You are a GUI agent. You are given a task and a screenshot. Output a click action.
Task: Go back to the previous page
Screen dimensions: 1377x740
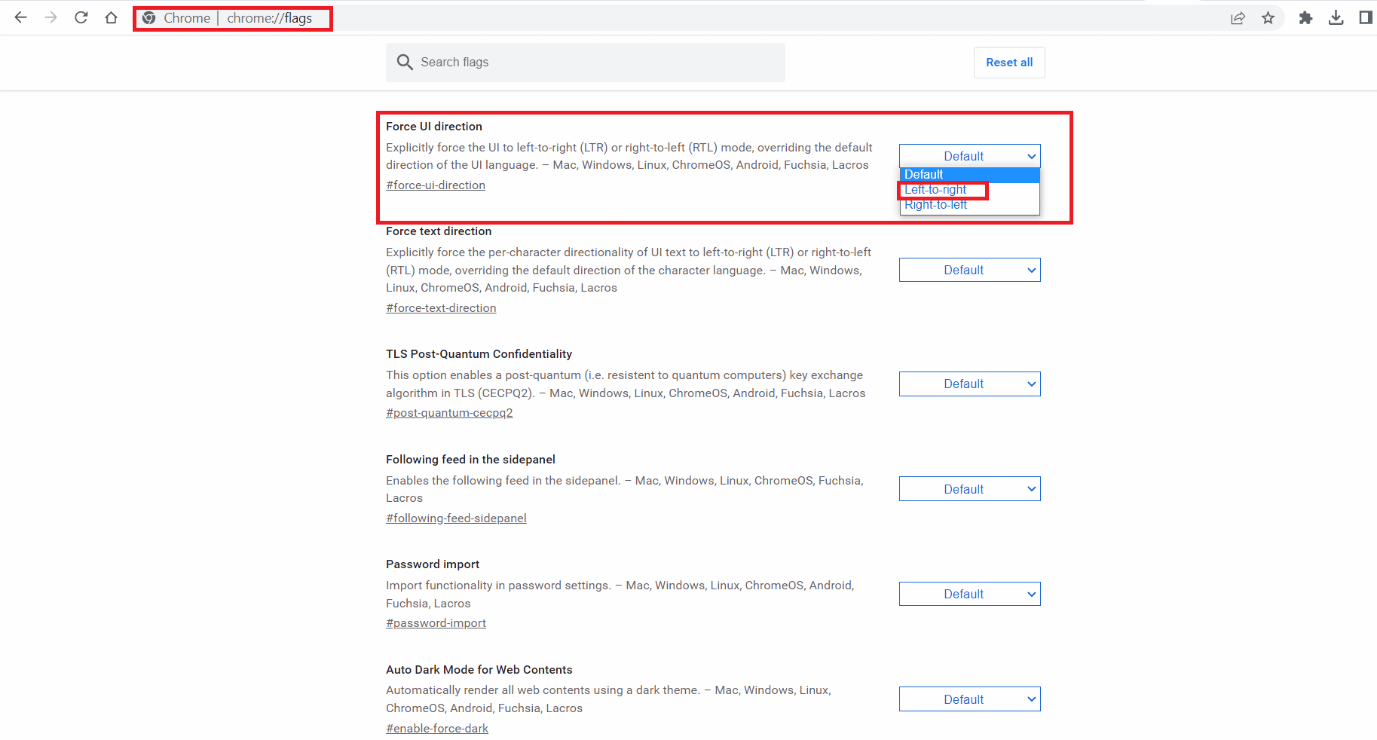point(20,18)
